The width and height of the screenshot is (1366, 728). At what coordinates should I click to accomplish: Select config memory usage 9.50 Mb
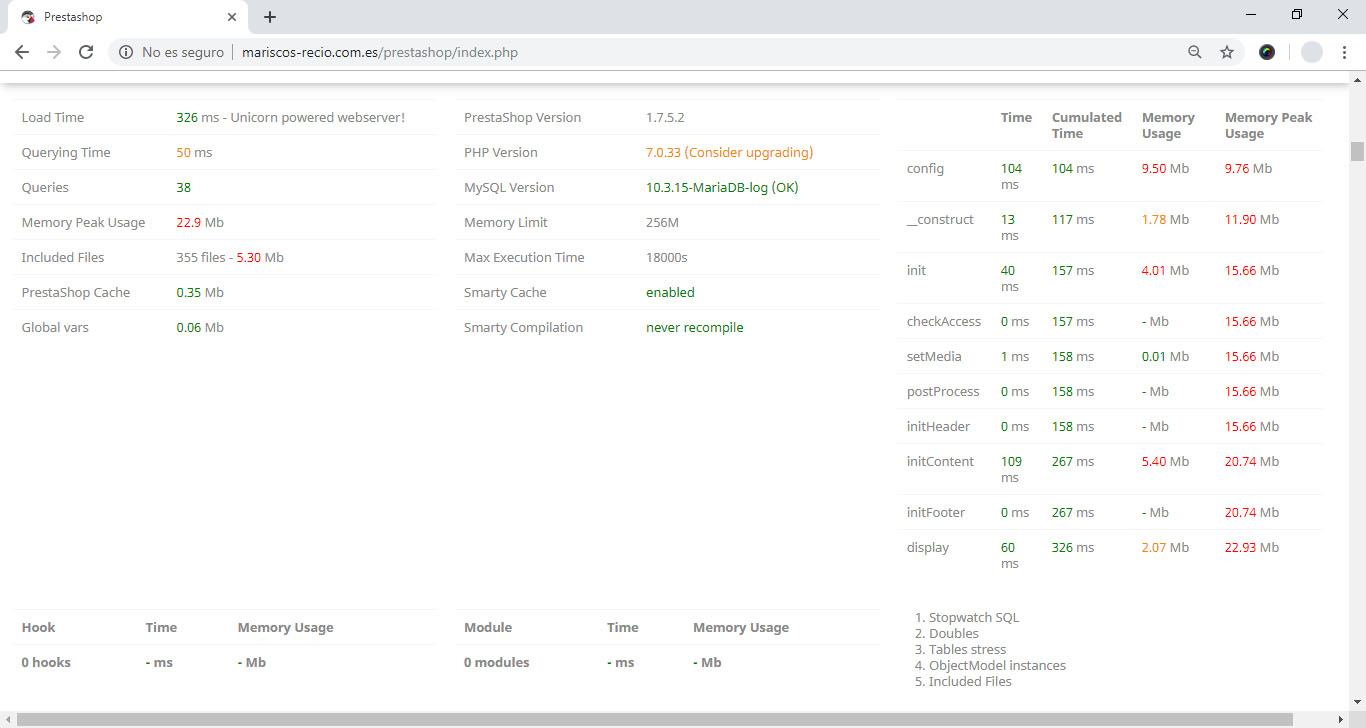click(x=1165, y=169)
